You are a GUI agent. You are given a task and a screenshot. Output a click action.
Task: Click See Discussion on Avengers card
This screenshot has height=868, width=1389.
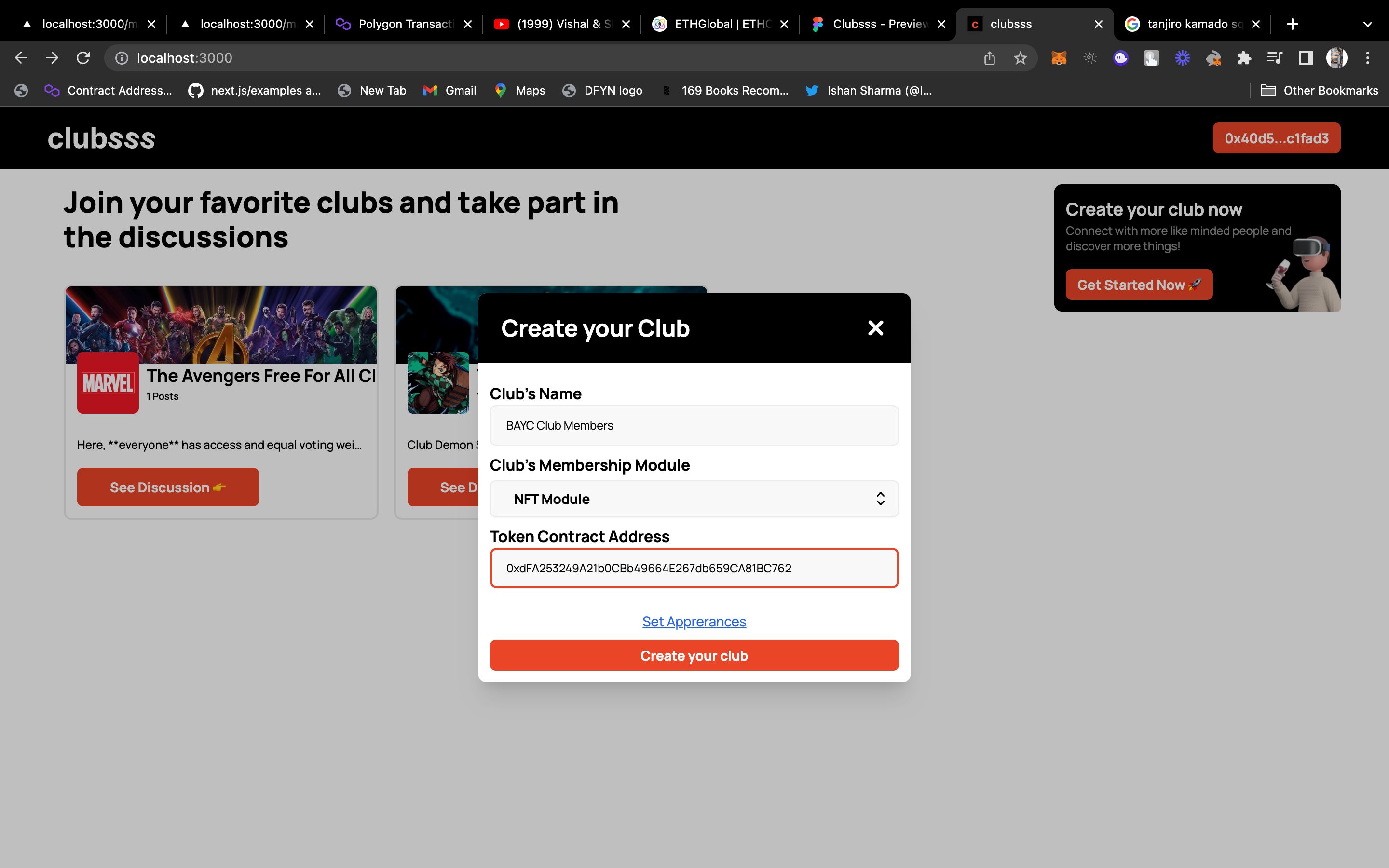click(x=168, y=488)
